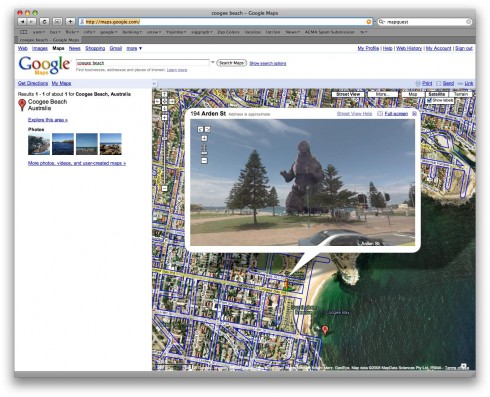This screenshot has height=397, width=490.
Task: Click Explore this area link
Action: [48, 120]
